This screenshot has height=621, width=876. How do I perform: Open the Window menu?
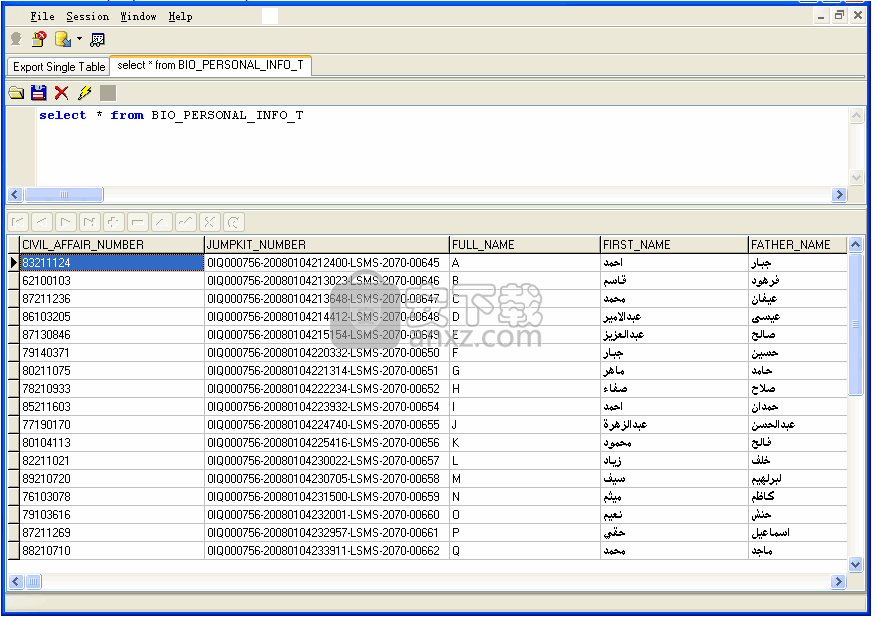[x=139, y=17]
